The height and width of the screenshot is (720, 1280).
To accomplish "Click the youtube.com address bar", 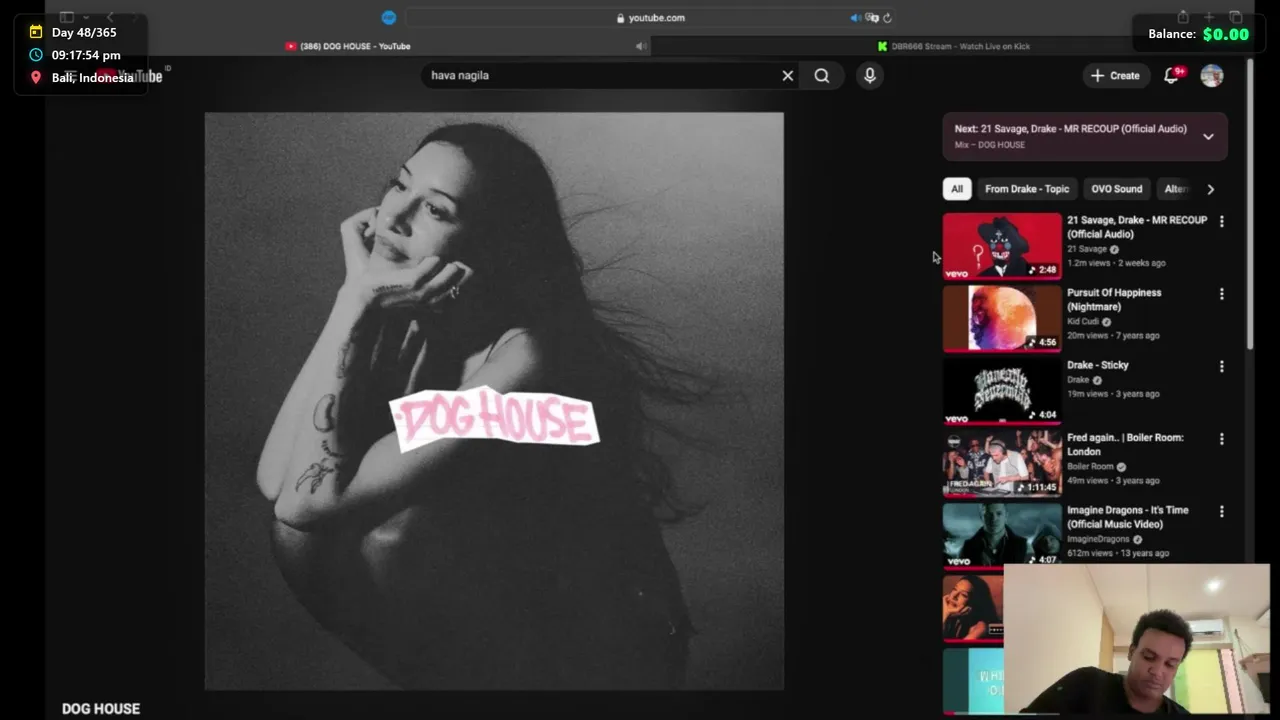I will [650, 17].
